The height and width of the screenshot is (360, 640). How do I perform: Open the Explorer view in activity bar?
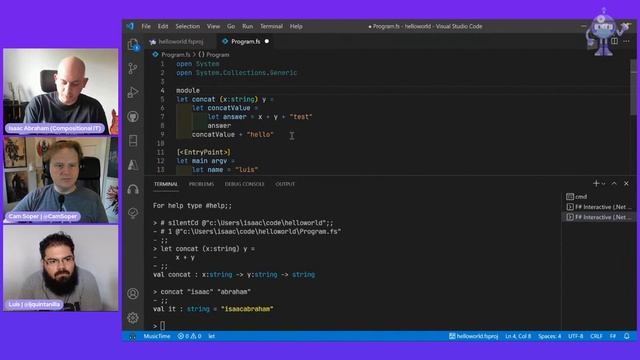(x=133, y=44)
